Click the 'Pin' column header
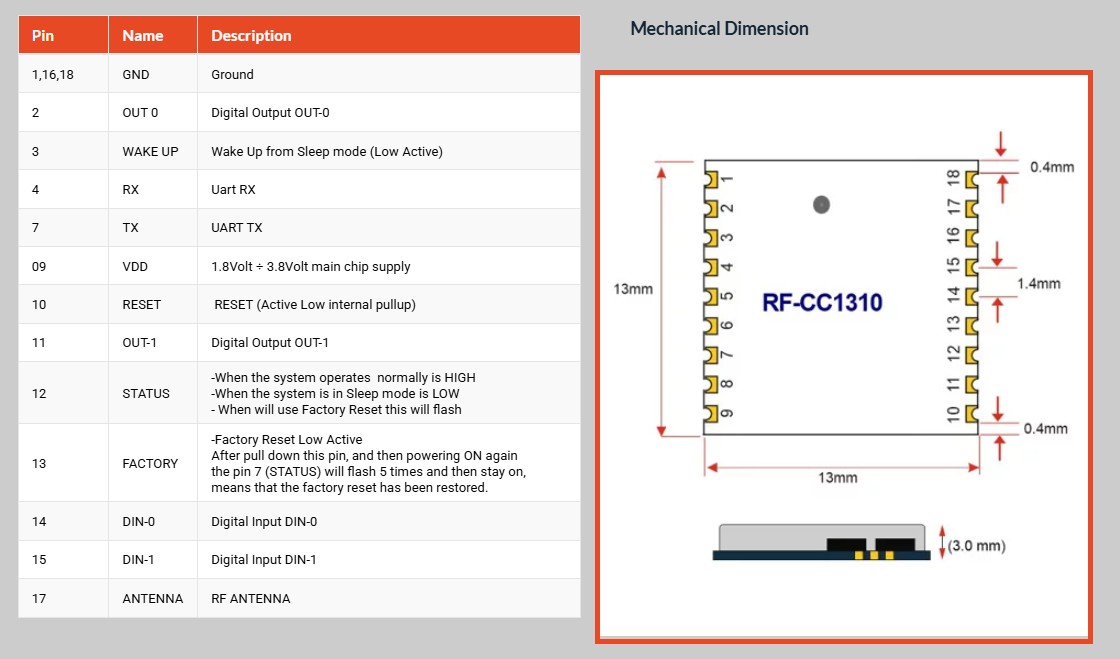The width and height of the screenshot is (1120, 659). point(63,35)
